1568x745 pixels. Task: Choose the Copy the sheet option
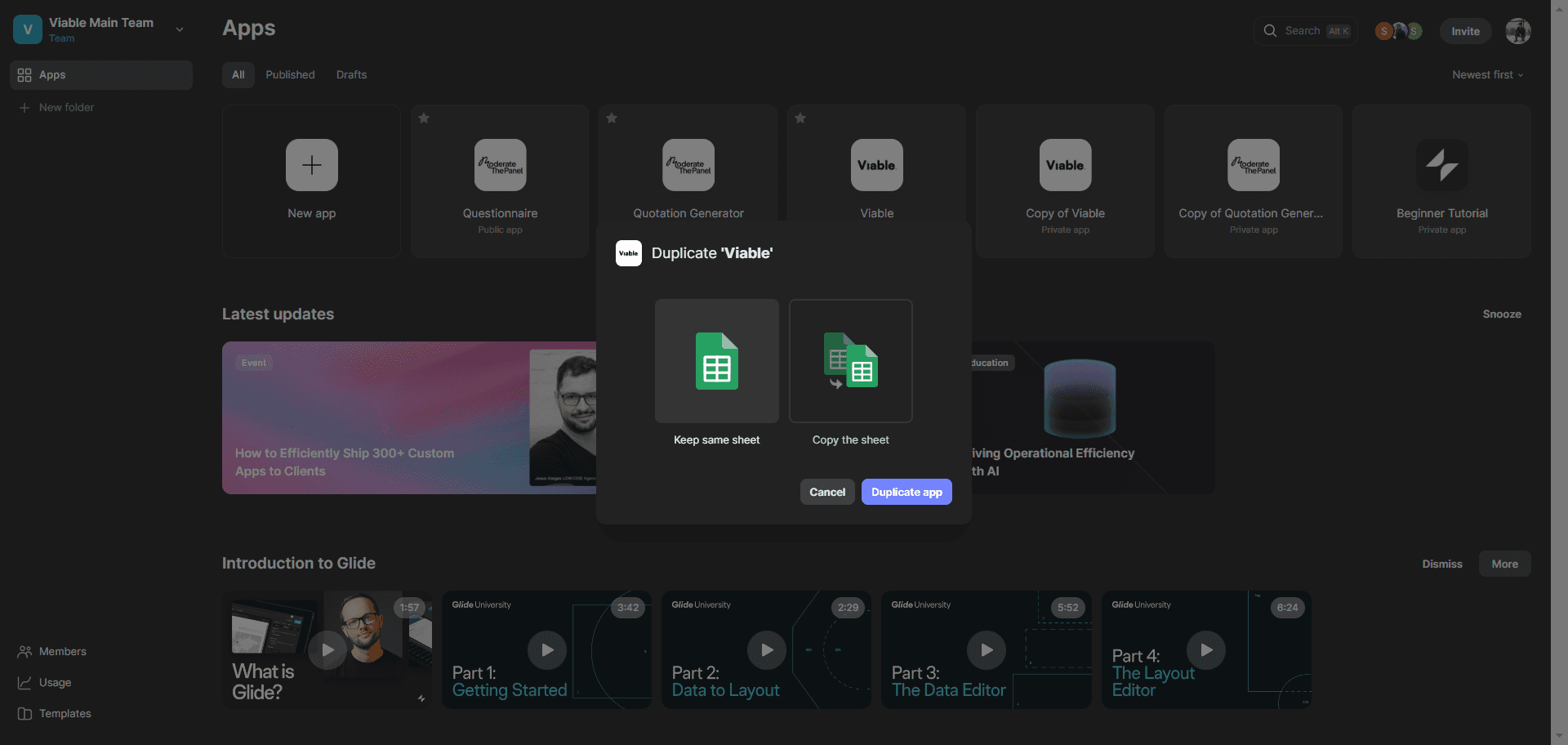point(850,361)
